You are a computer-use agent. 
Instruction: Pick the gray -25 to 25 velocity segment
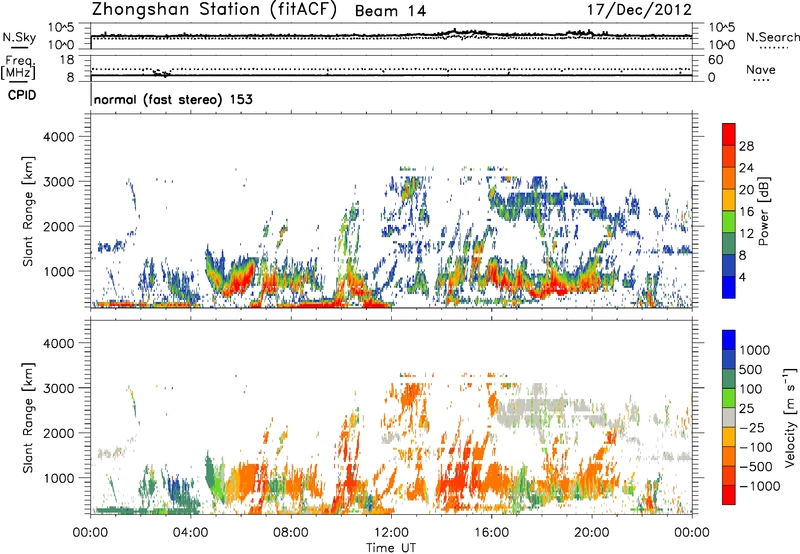(x=729, y=417)
